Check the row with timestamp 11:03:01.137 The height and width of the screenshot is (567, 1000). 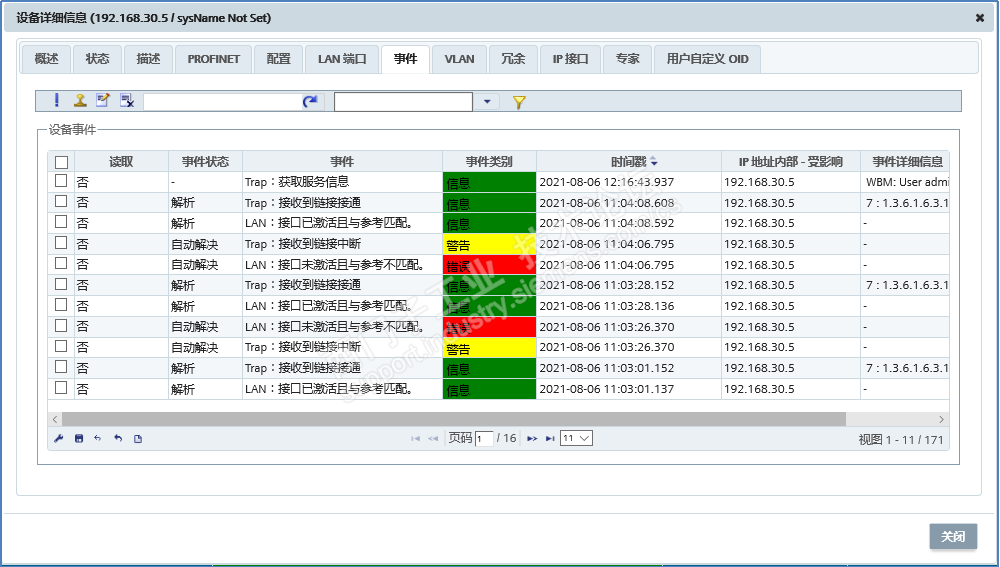point(61,388)
